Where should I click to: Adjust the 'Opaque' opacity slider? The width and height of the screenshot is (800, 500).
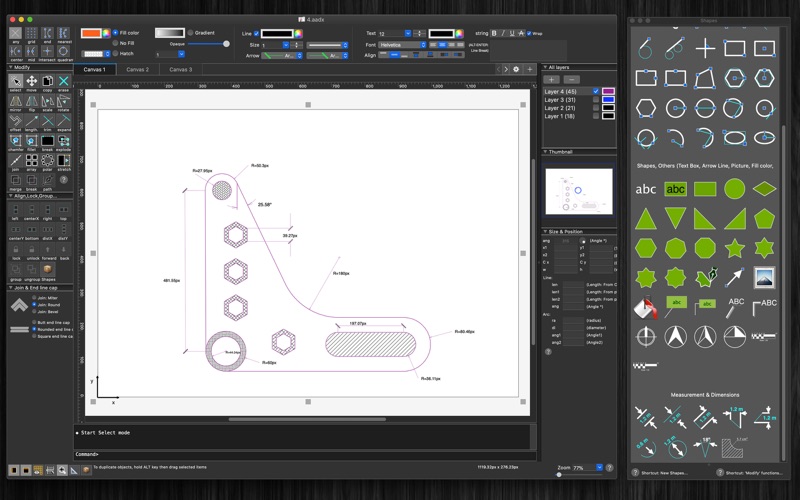click(x=208, y=44)
